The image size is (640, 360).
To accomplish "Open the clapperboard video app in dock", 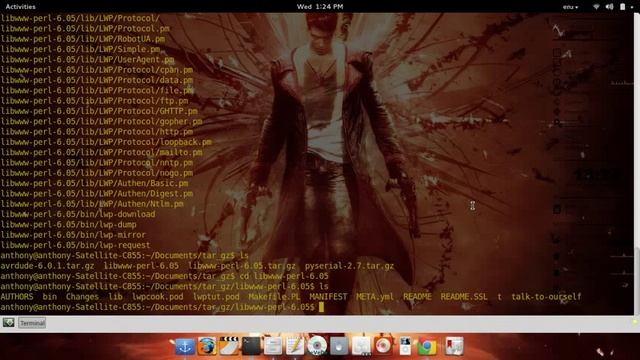I will [x=229, y=347].
